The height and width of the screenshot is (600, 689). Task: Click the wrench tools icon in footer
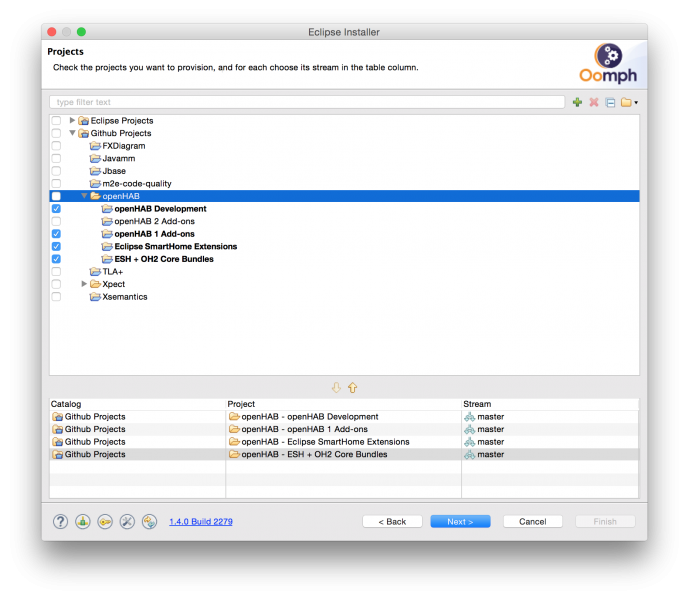pyautogui.click(x=127, y=521)
